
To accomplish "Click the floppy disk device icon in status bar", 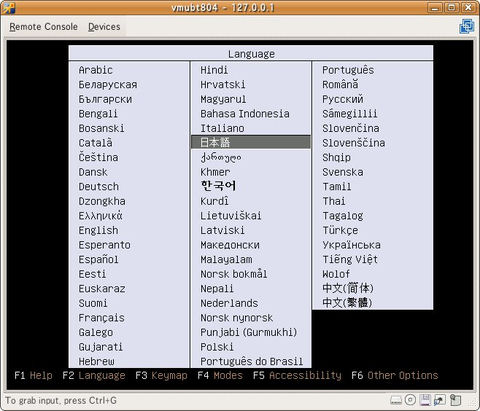I will (x=425, y=400).
